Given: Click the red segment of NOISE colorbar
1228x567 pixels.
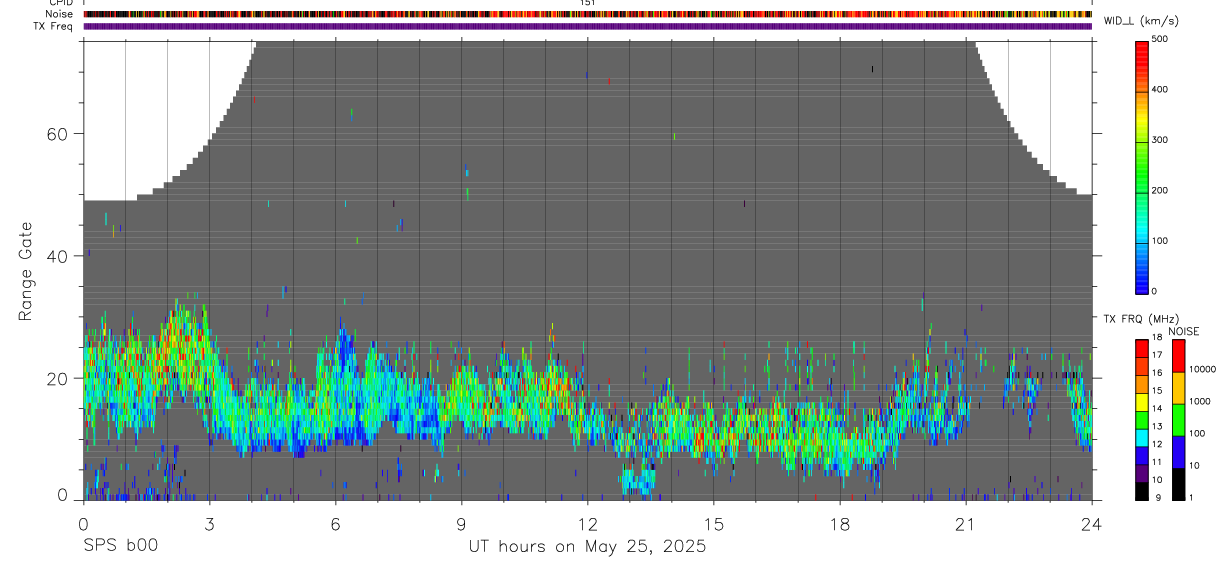Looking at the screenshot, I should coord(1178,355).
